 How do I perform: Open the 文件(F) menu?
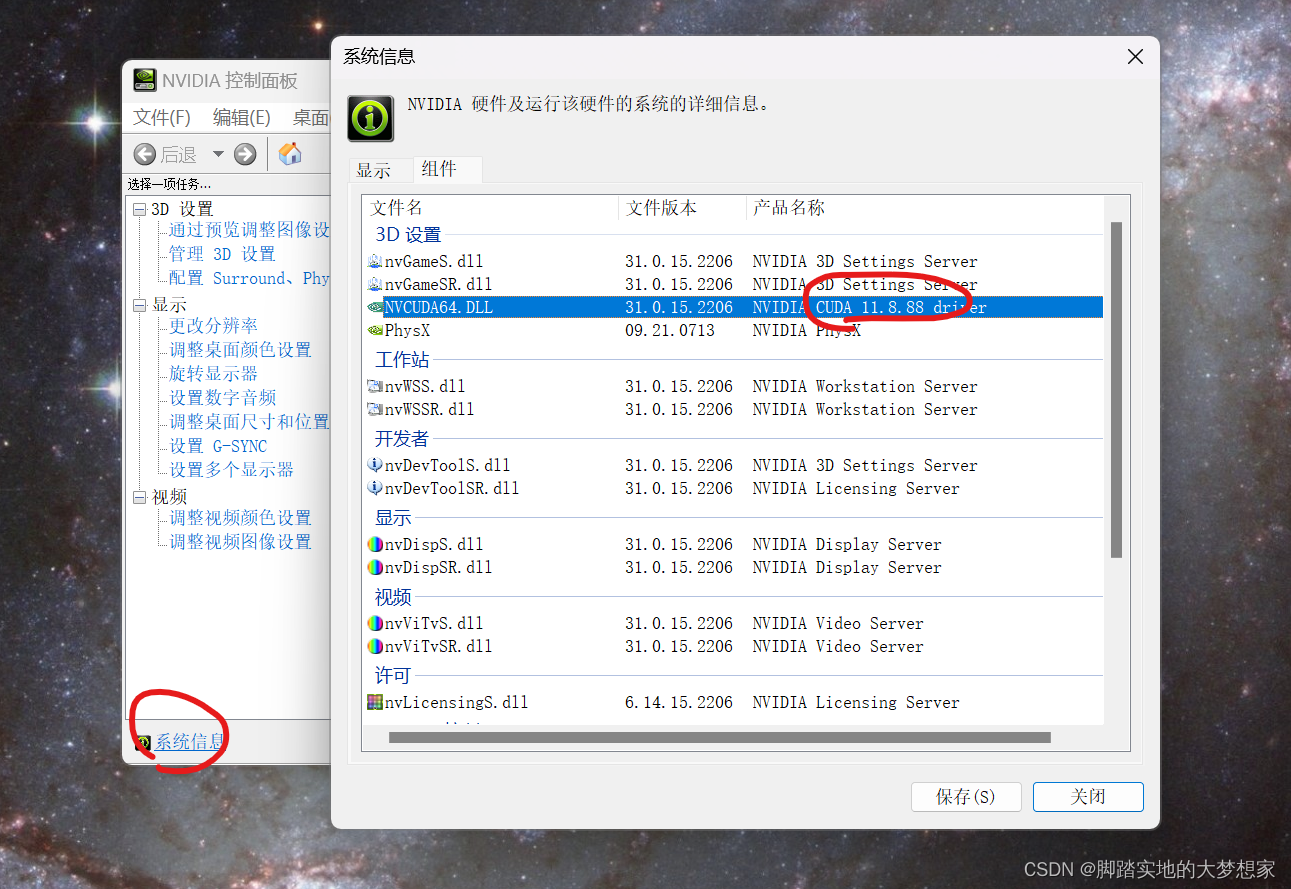pos(162,117)
